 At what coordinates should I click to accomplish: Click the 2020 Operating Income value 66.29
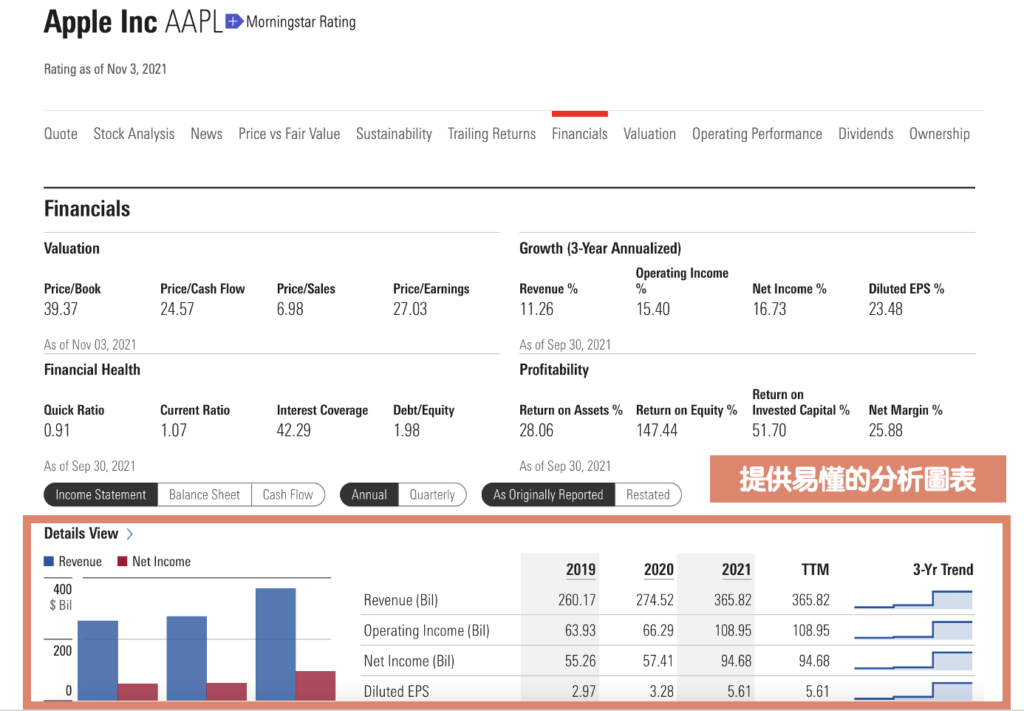(x=658, y=631)
